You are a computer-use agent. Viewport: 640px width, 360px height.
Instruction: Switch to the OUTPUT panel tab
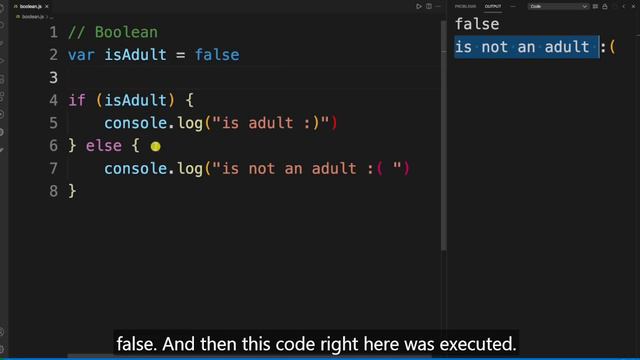tap(493, 6)
